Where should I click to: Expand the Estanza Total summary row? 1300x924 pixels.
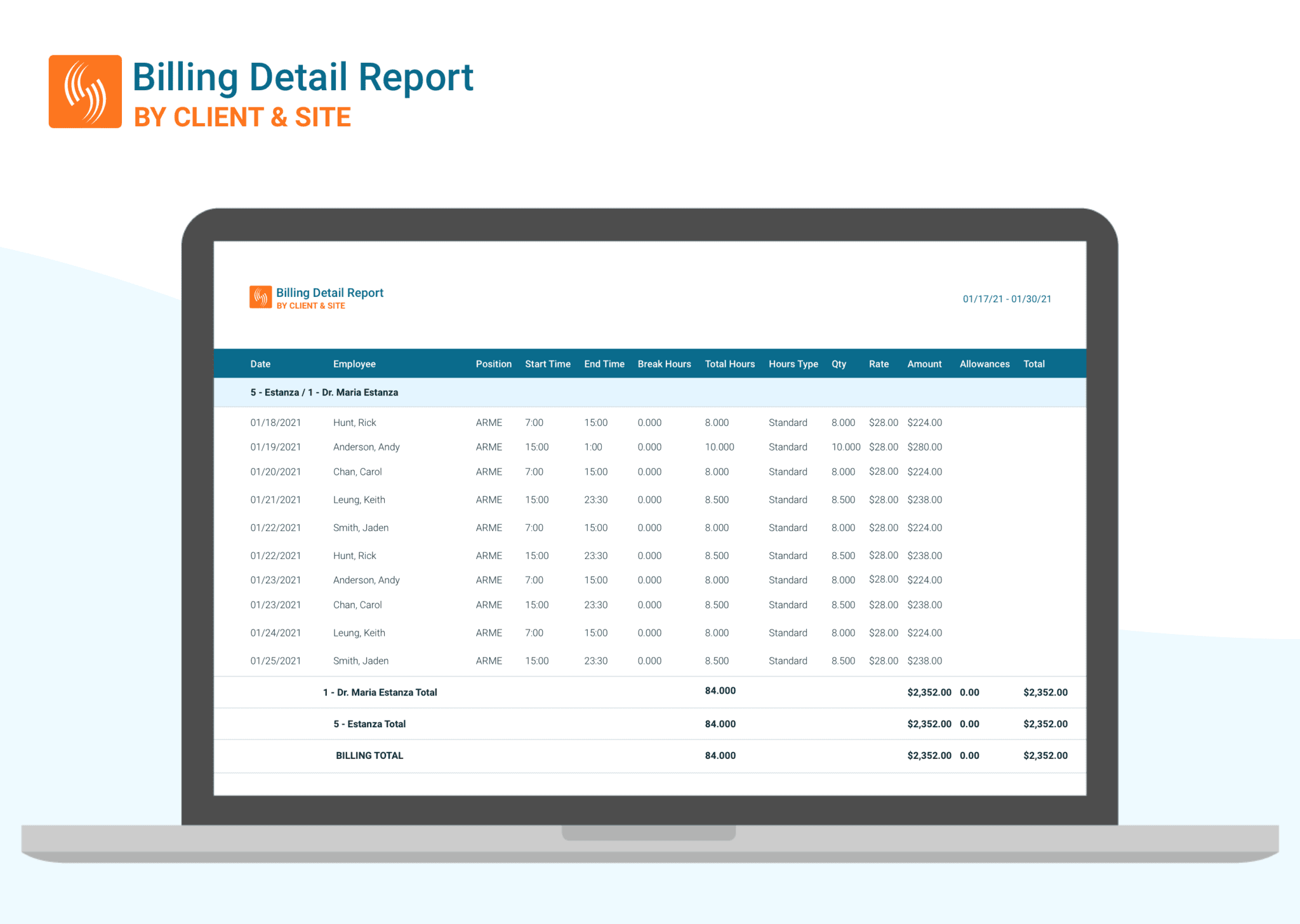point(369,723)
